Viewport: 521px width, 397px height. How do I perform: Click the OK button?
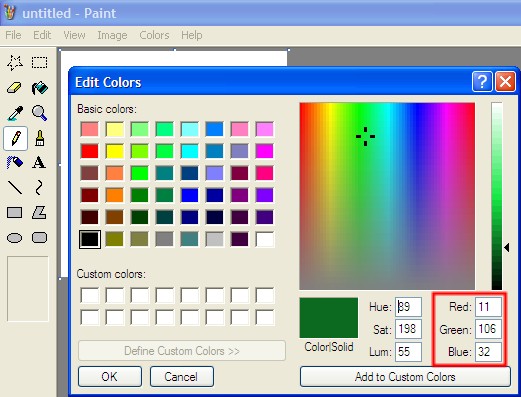(110, 377)
